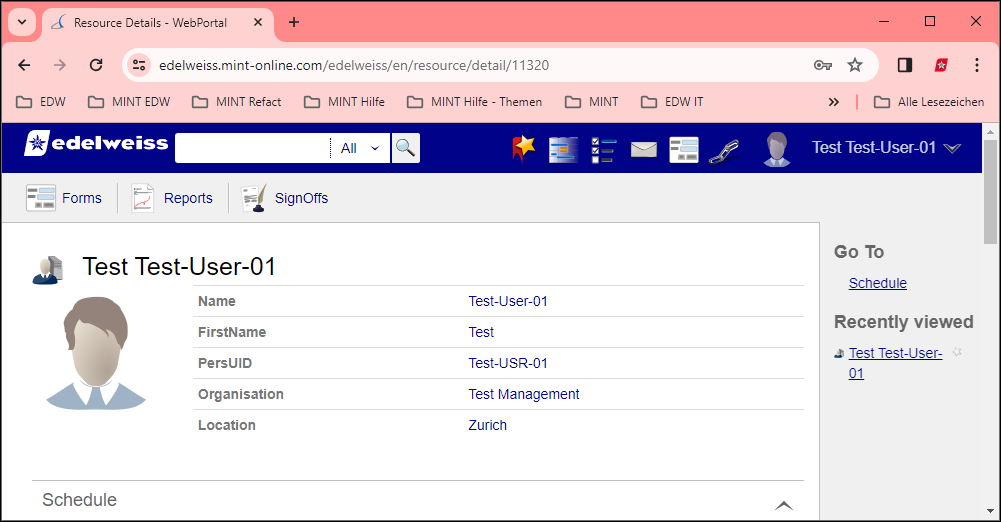
Task: Open the checklist tasks icon
Action: coord(603,150)
